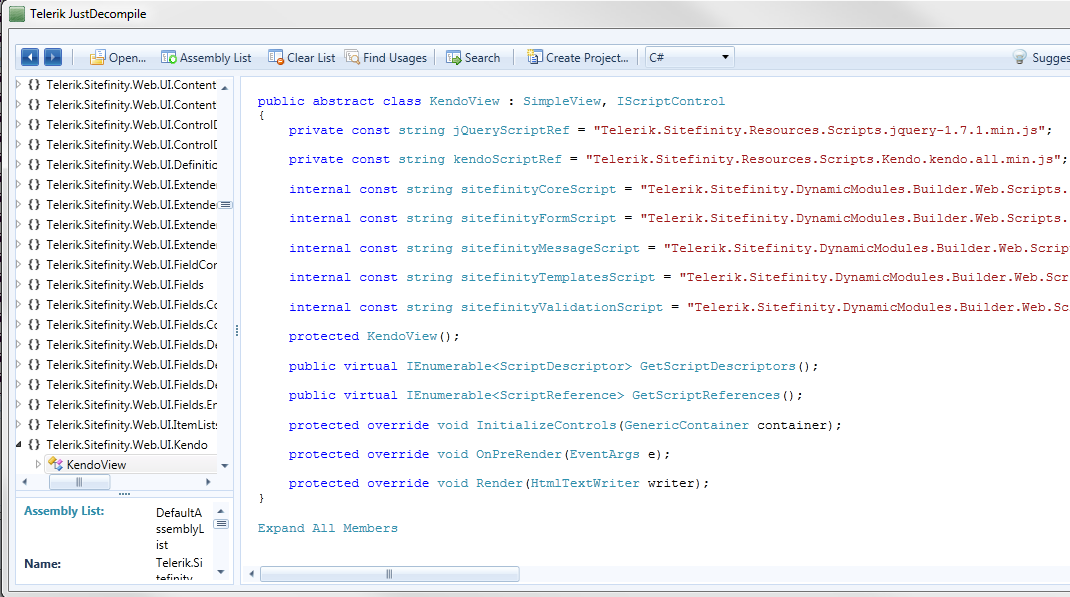Click the namespace icon beside Telerik.Sitefinity.Web.UI.ItemLists
Screen dimensions: 1070x597
[x=34, y=425]
